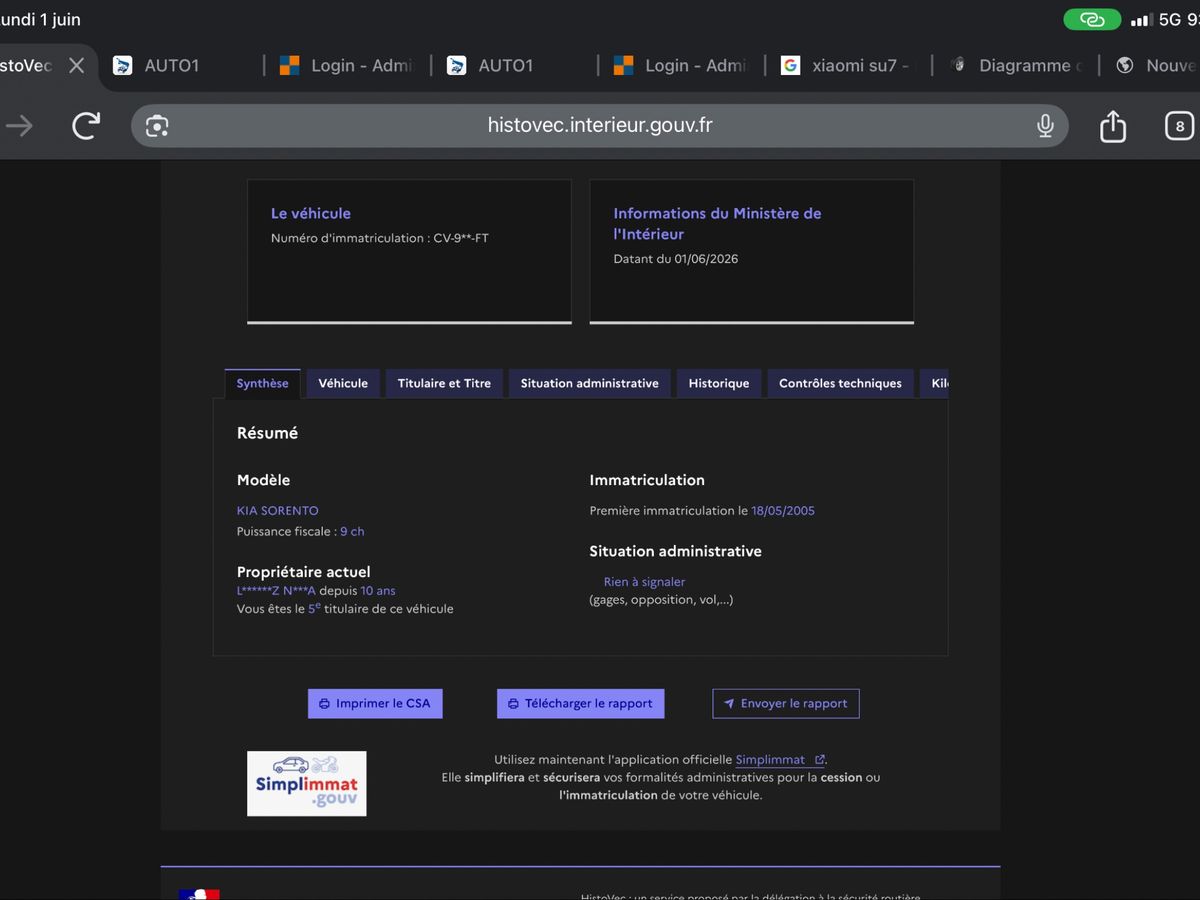Screen dimensions: 1200x900
Task: Follow the Simplimmat link
Action: click(x=780, y=760)
